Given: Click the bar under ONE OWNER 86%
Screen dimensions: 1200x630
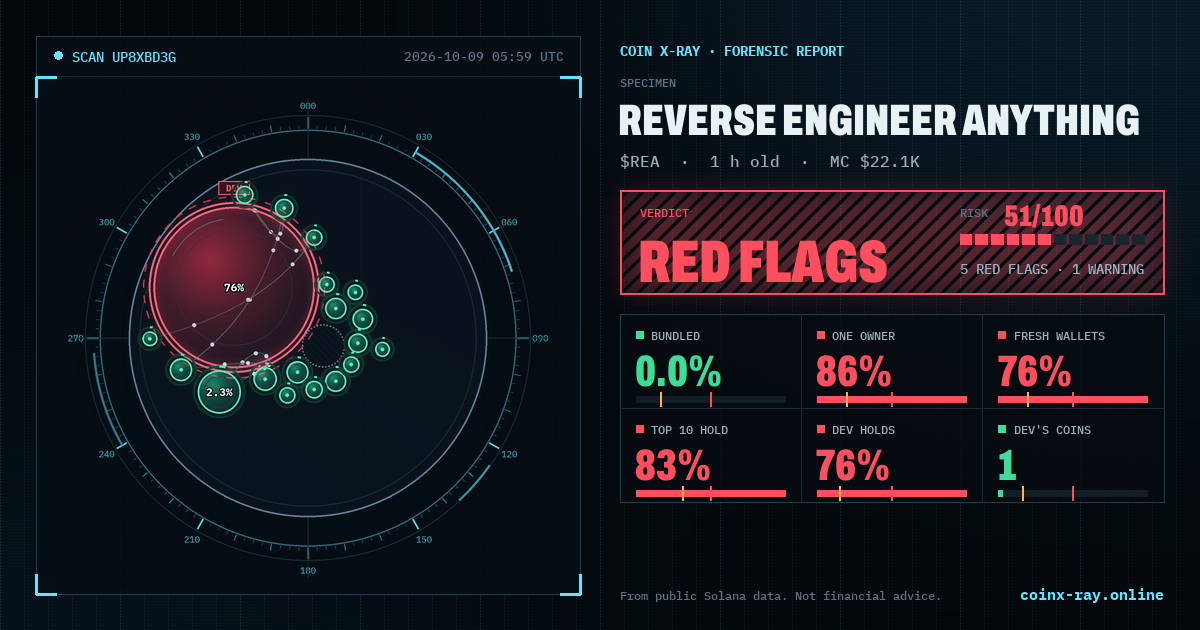Looking at the screenshot, I should pyautogui.click(x=892, y=400).
